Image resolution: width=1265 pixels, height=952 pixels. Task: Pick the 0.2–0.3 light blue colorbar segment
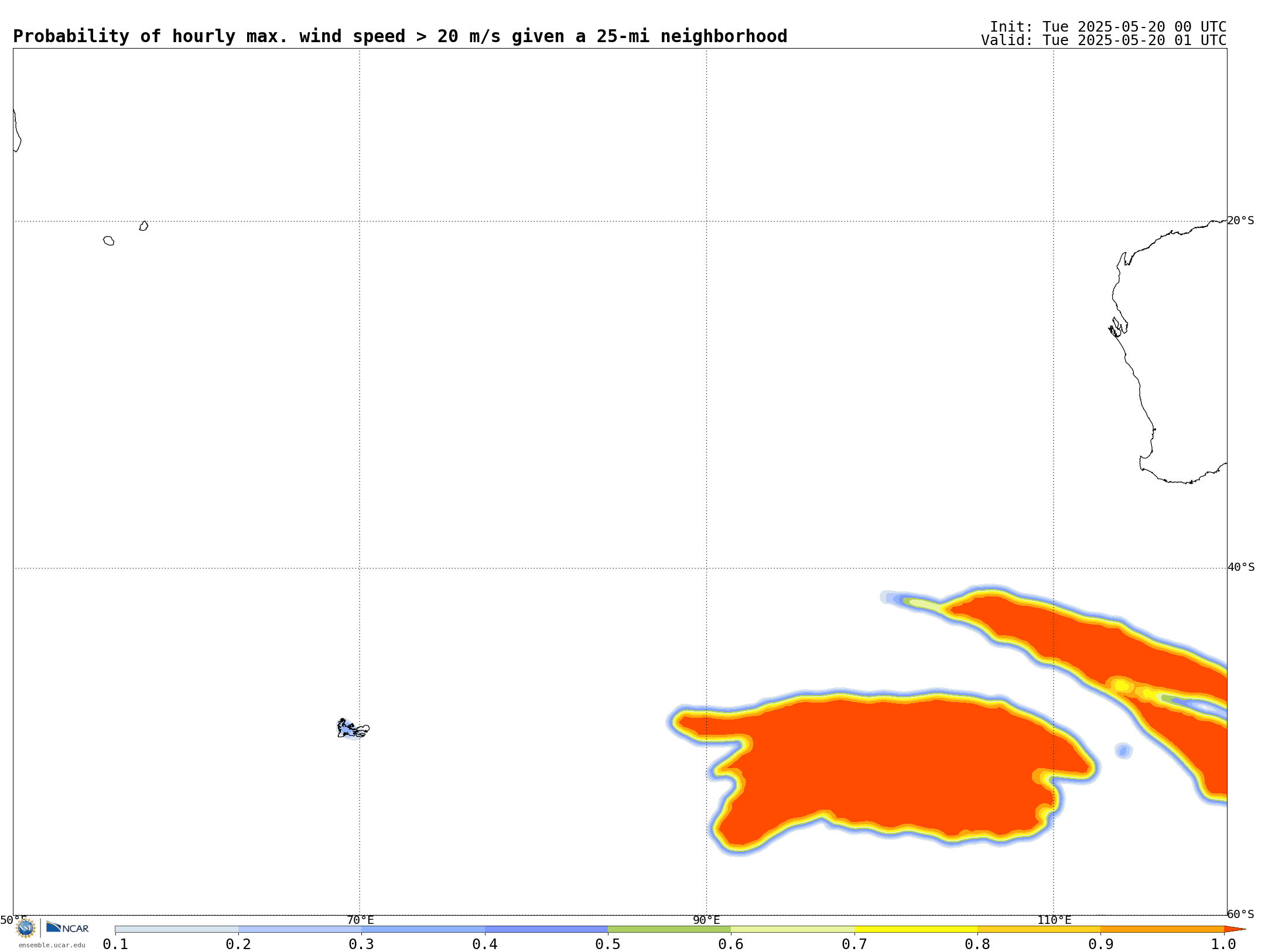click(300, 929)
